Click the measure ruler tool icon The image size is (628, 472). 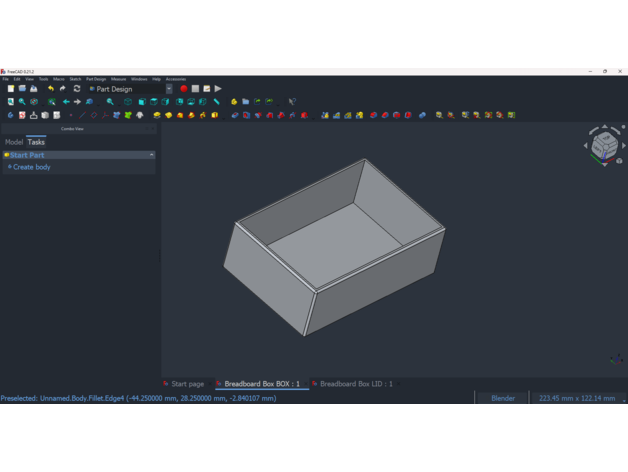tap(217, 102)
